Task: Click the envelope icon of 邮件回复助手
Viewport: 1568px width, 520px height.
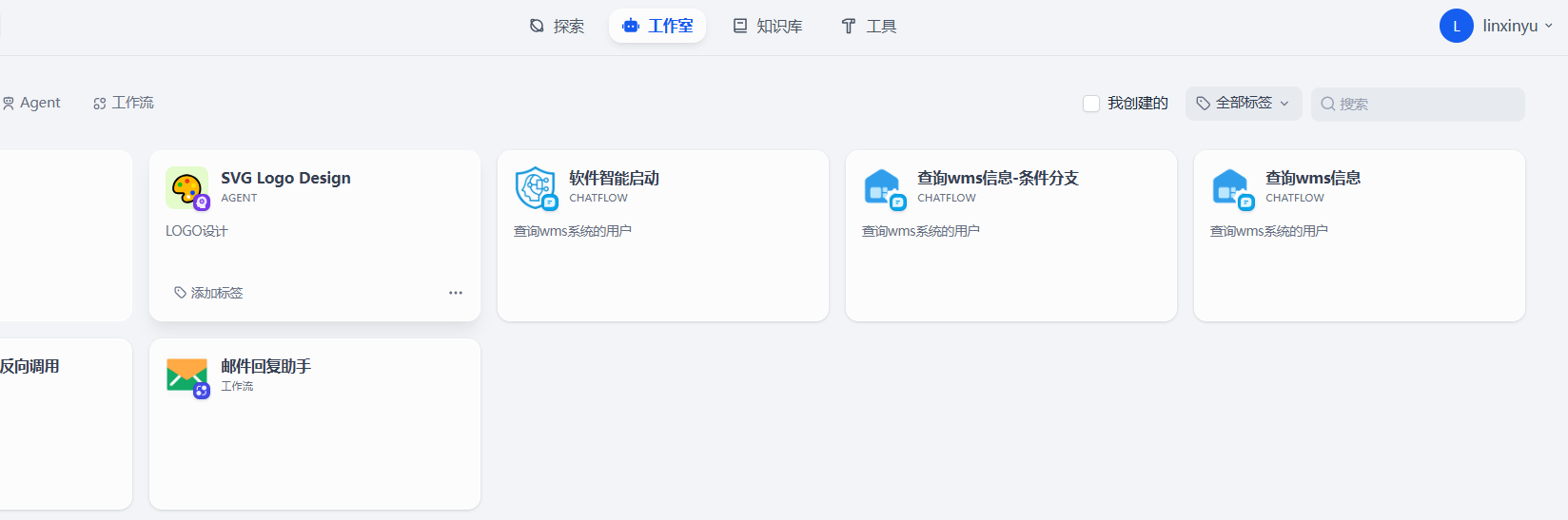Action: [x=186, y=376]
